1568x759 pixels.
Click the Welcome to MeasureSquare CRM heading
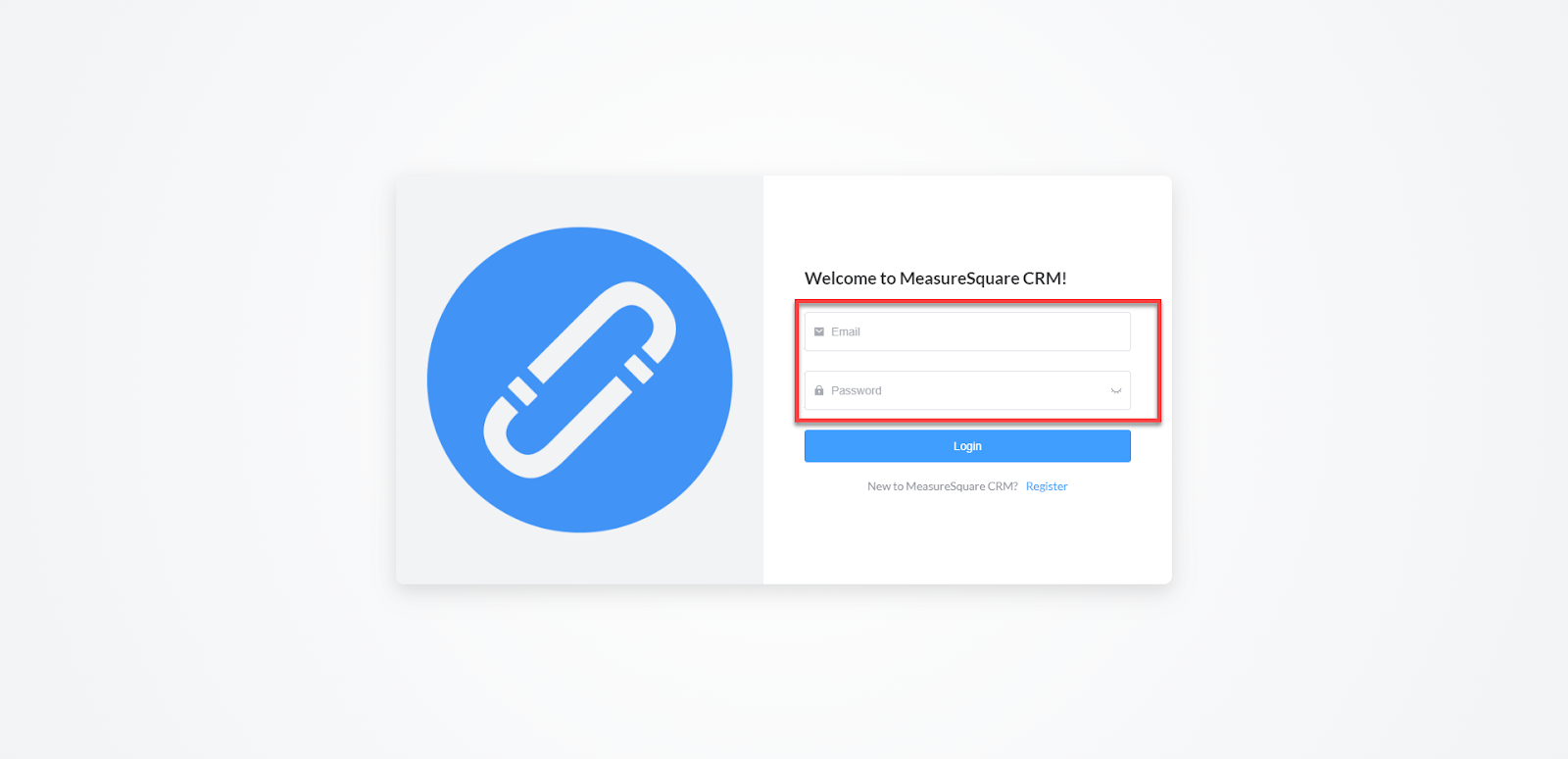(935, 278)
